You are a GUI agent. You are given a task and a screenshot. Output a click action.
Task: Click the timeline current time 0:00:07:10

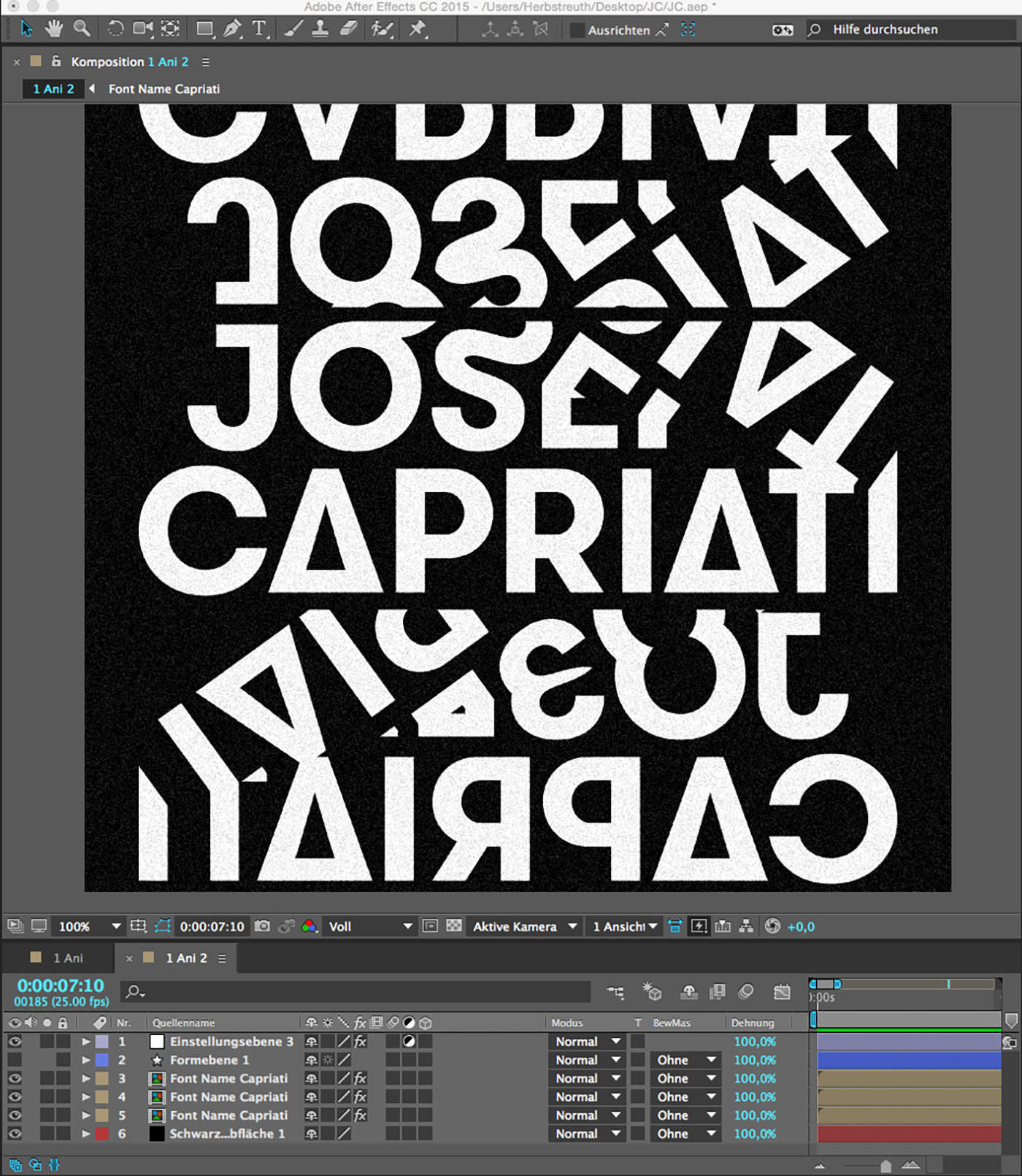tap(61, 985)
